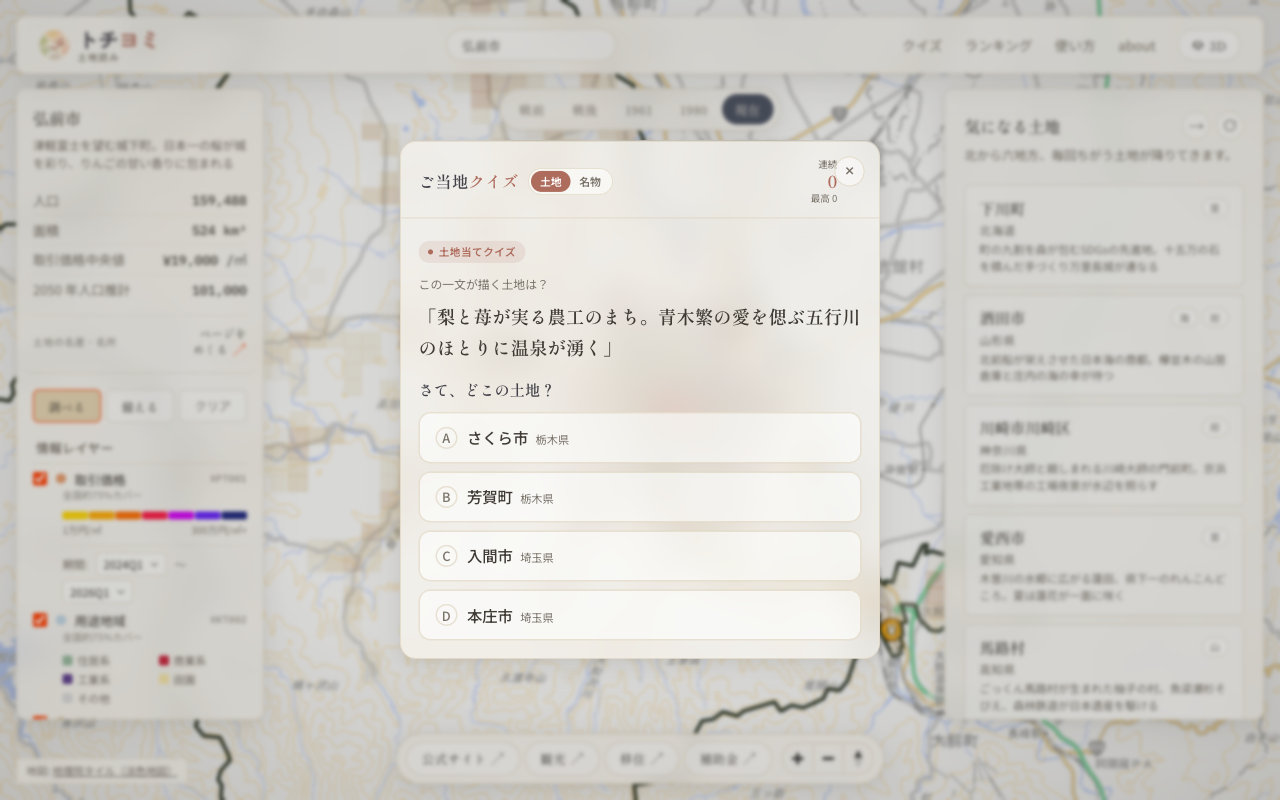Select the 土地 quiz mode tab
This screenshot has height=800, width=1280.
[x=550, y=182]
